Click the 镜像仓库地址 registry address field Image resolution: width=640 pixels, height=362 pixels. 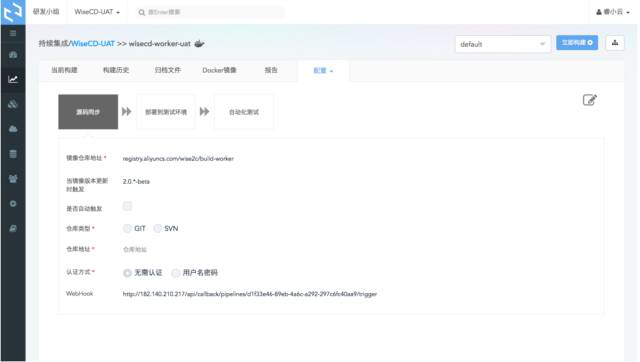tap(178, 159)
